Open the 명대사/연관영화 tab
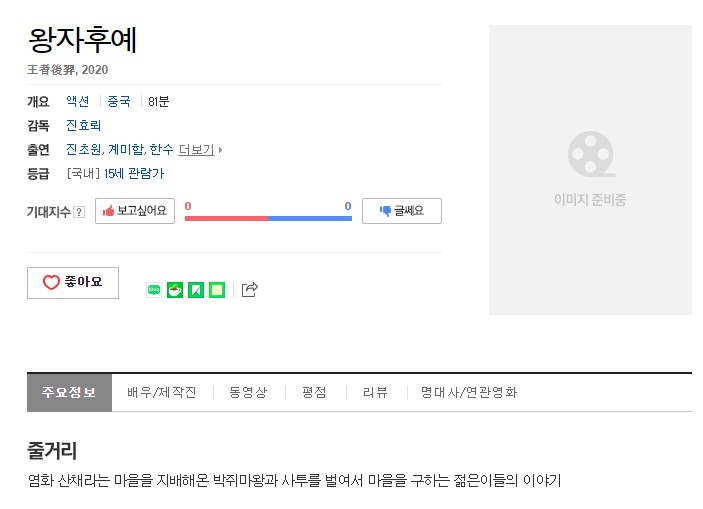This screenshot has width=703, height=509. [x=469, y=392]
